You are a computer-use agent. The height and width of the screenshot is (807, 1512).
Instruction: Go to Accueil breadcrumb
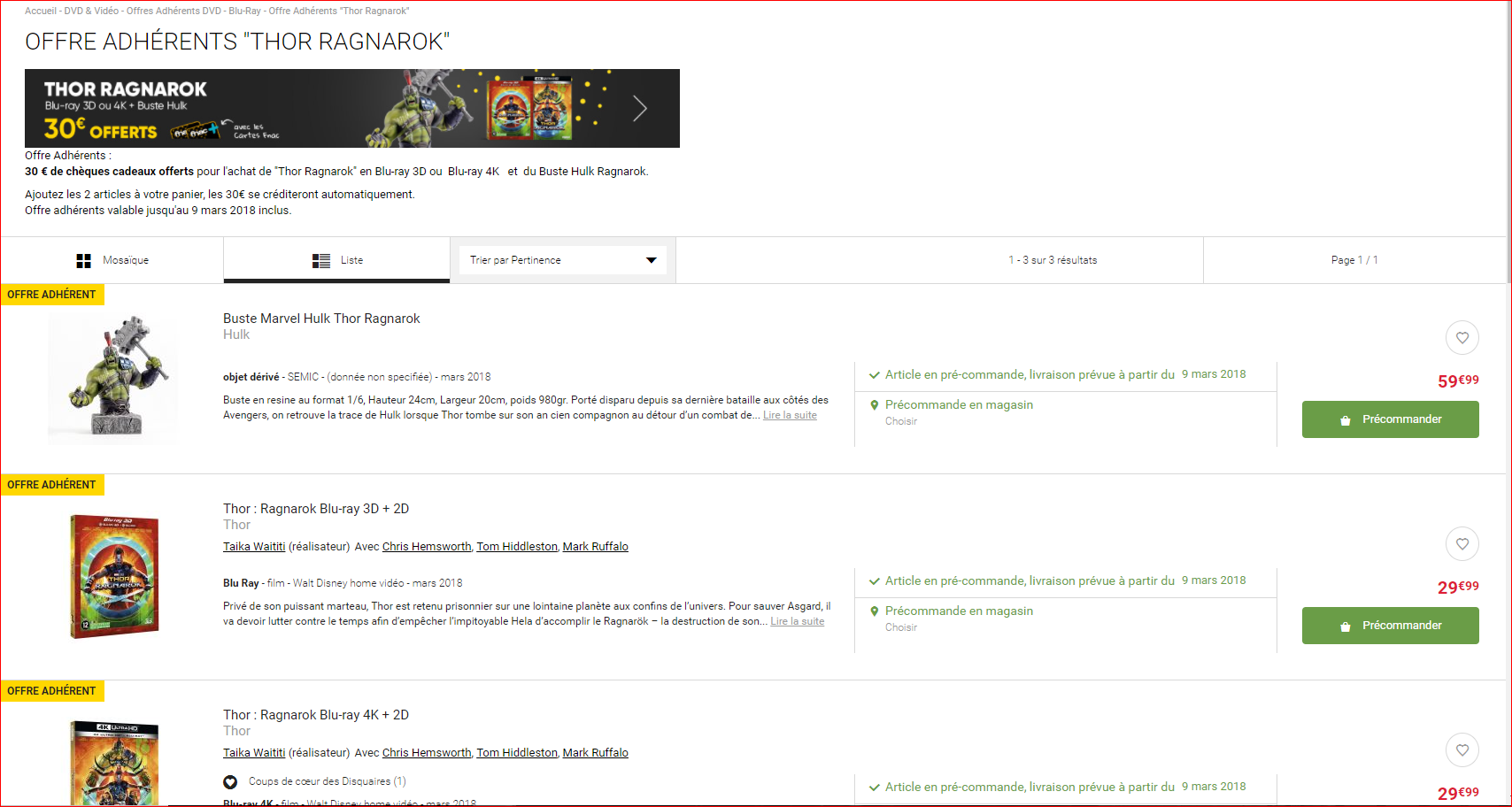tap(40, 11)
